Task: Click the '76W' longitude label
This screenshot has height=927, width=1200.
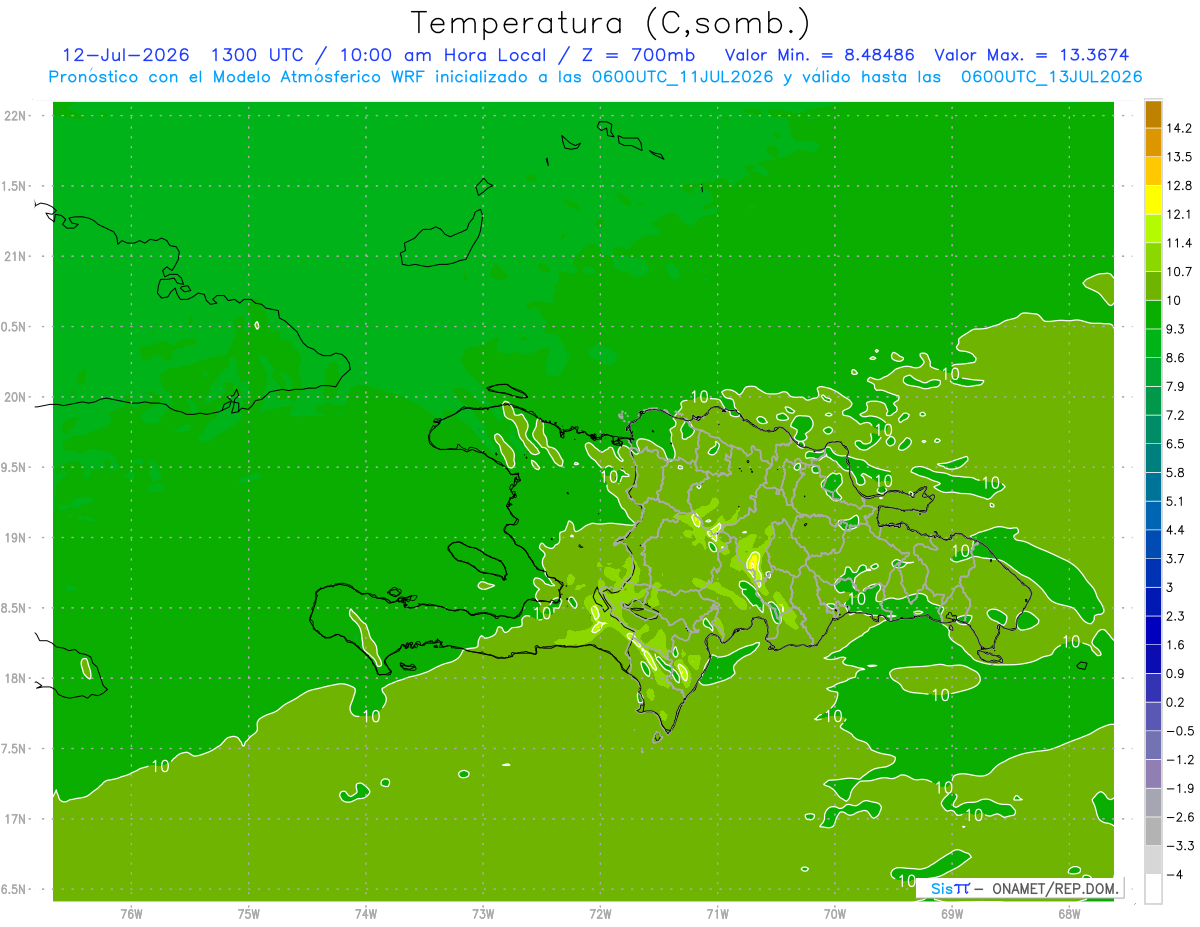Action: click(x=131, y=914)
